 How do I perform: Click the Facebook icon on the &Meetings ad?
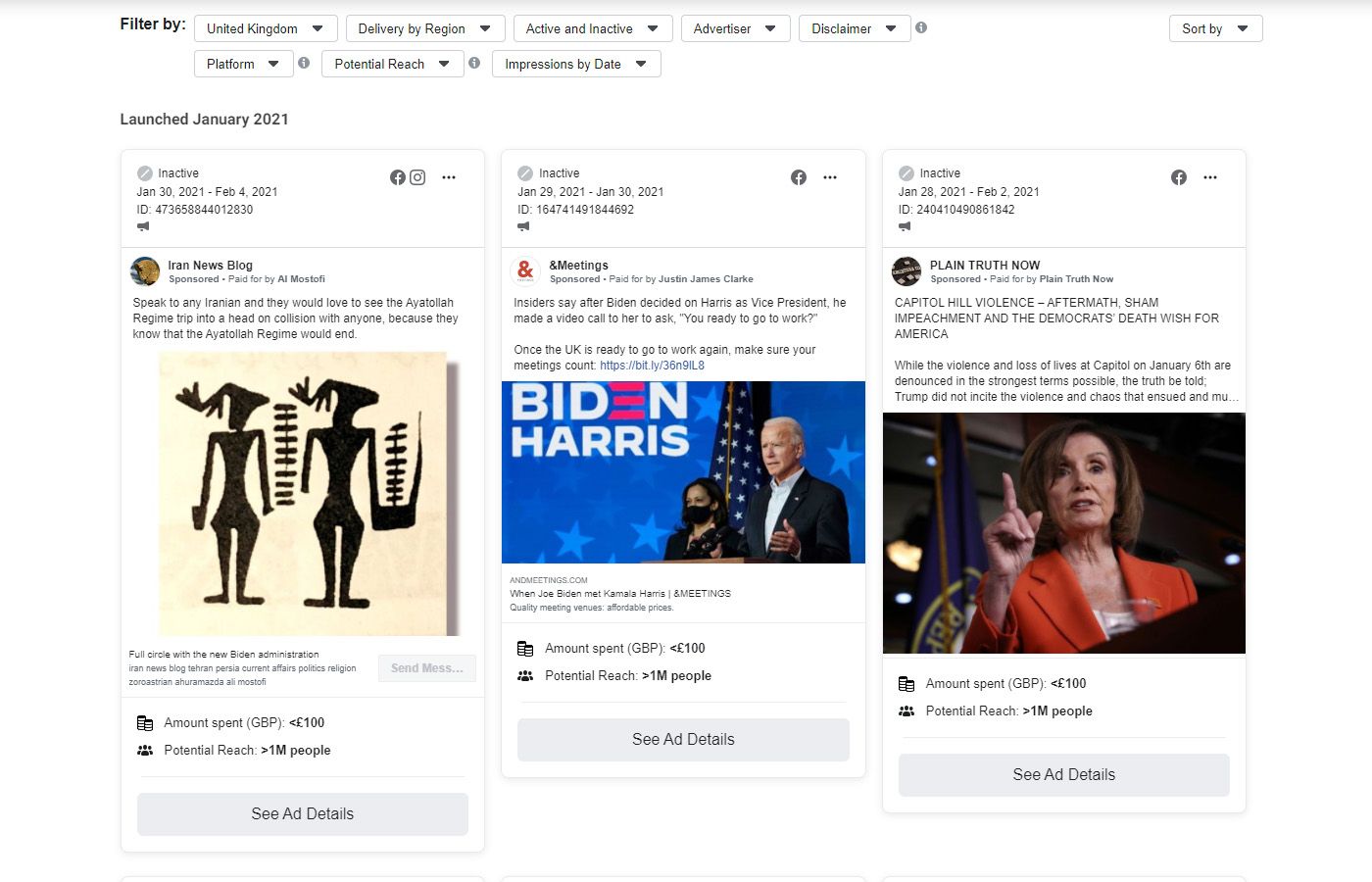tap(799, 177)
